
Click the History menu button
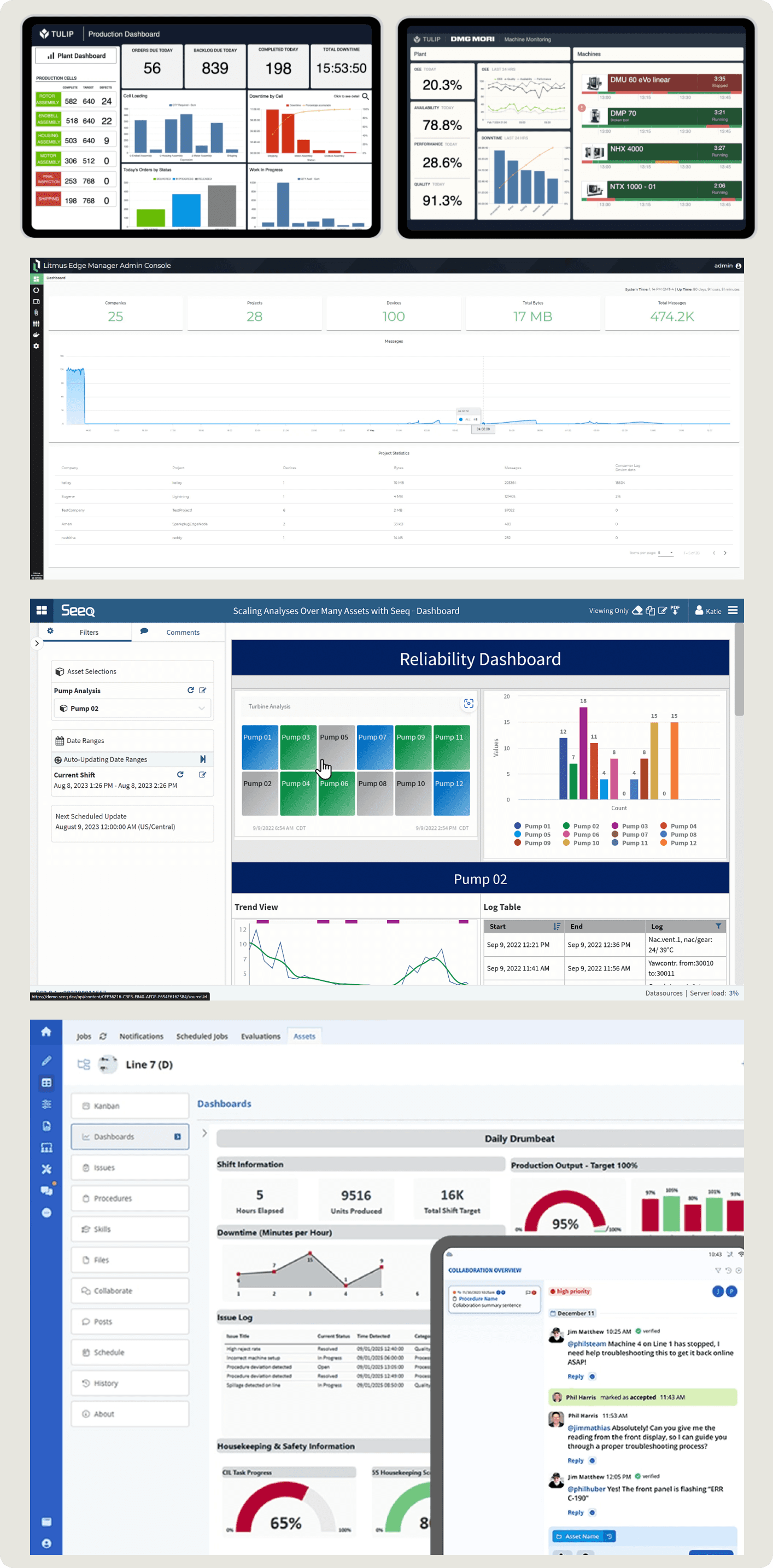pos(130,1383)
